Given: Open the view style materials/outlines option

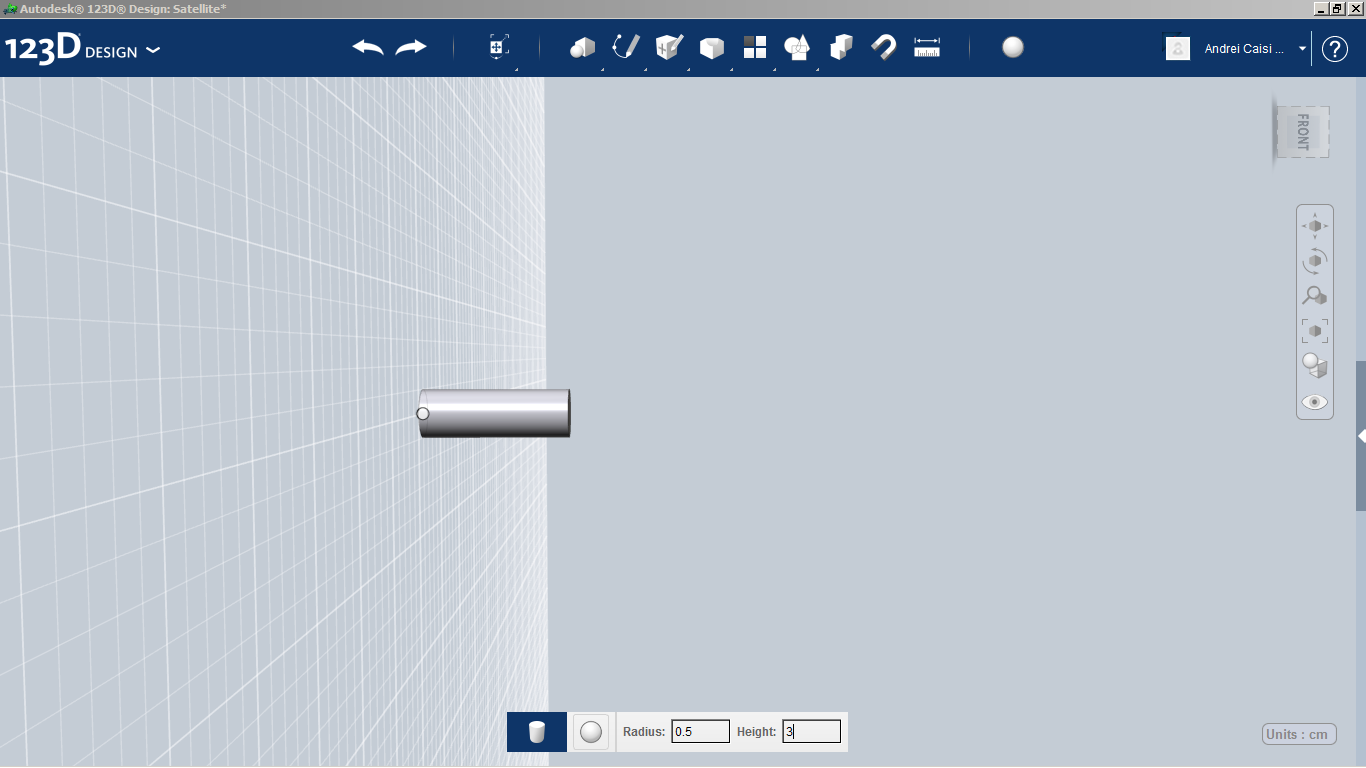Looking at the screenshot, I should pos(1315,366).
